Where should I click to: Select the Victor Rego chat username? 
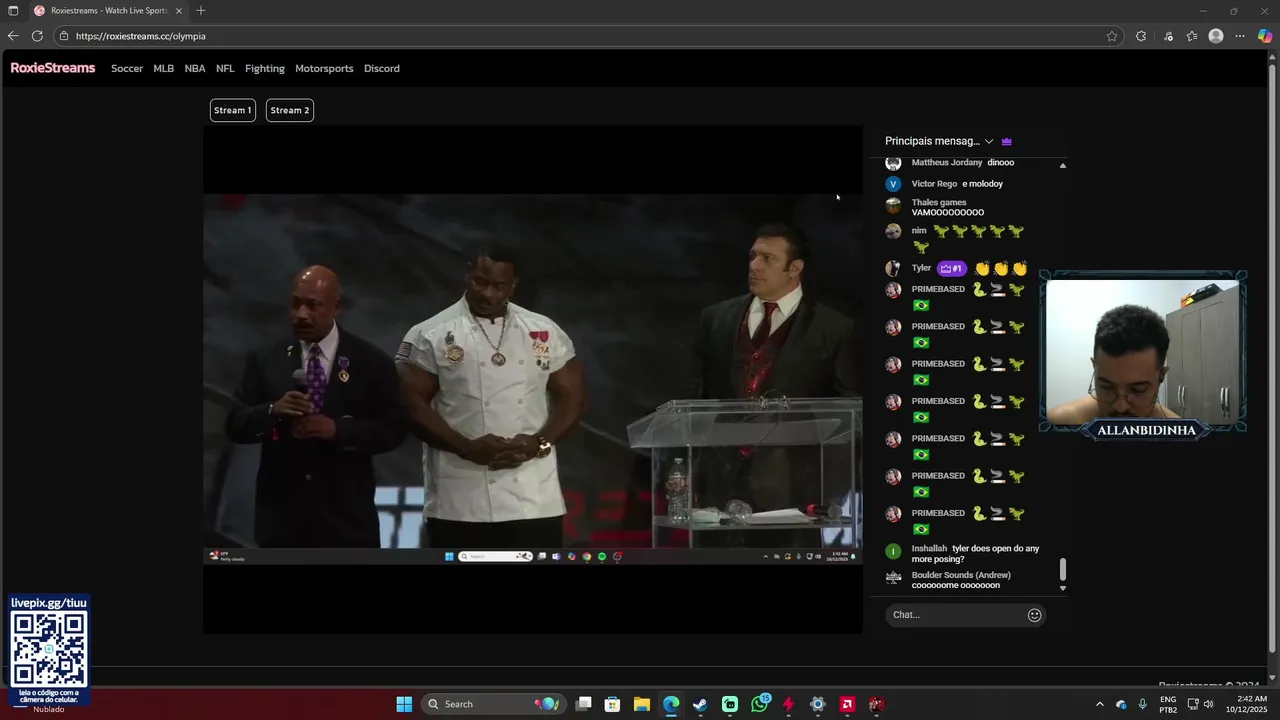point(934,184)
